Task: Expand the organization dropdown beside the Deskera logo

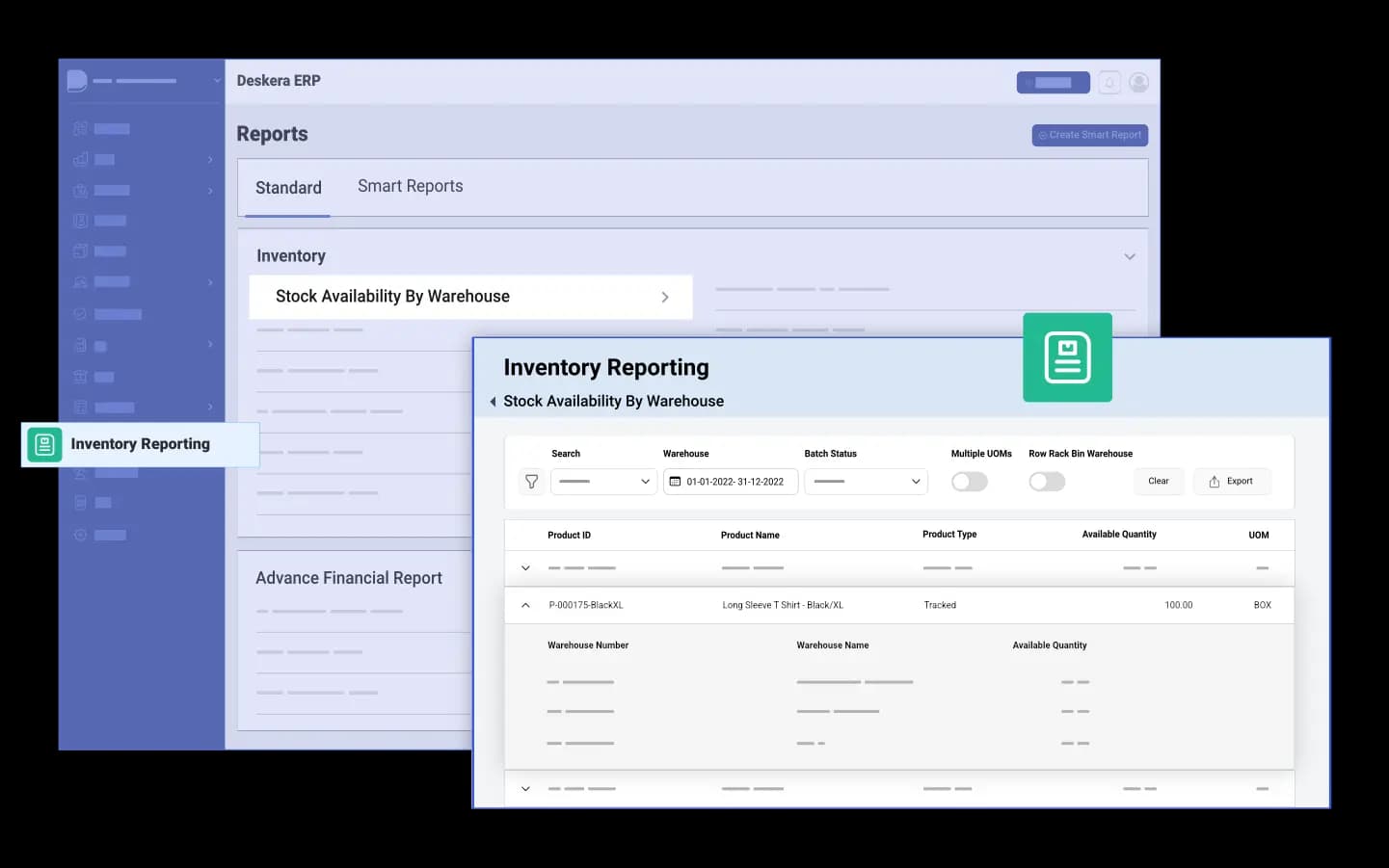Action: pos(217,81)
